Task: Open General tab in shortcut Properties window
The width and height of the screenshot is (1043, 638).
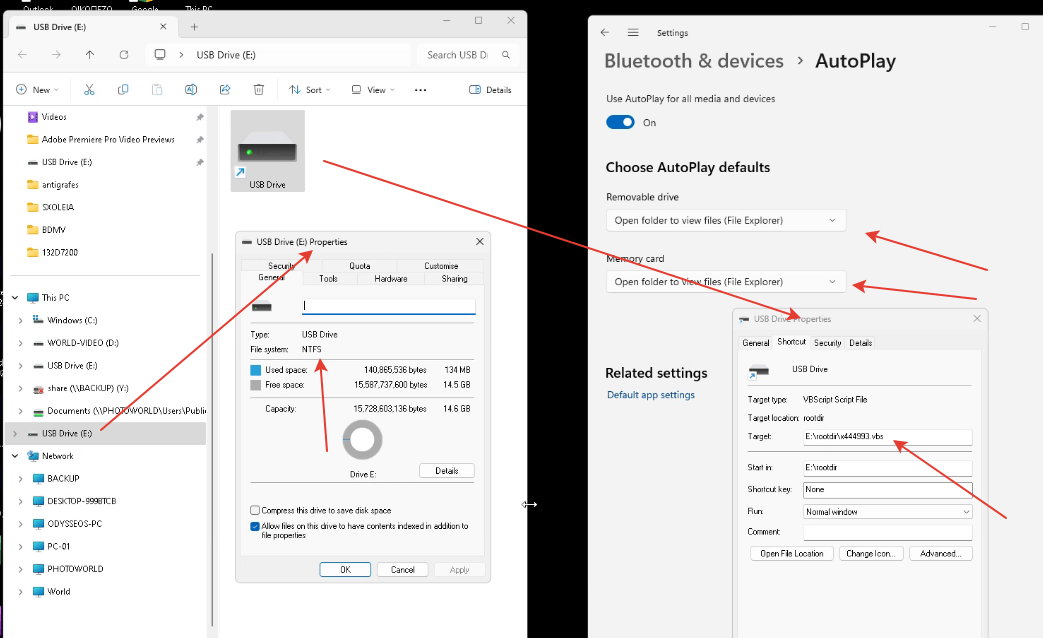Action: 756,343
